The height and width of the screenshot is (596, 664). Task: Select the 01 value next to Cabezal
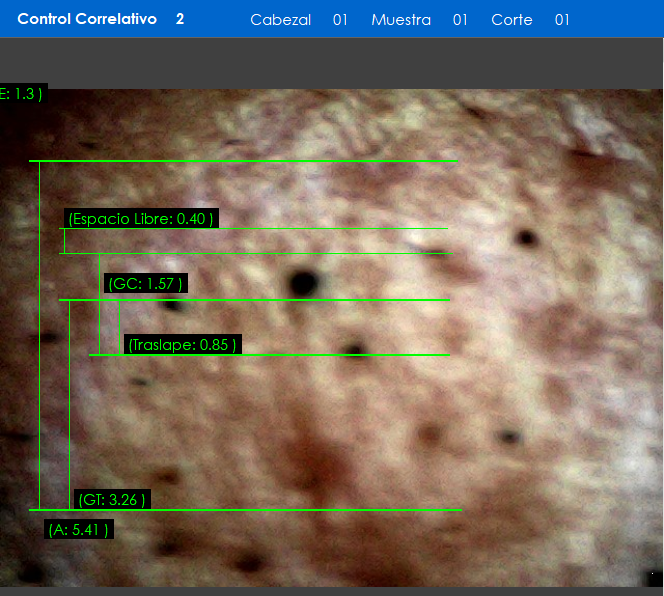[x=340, y=20]
